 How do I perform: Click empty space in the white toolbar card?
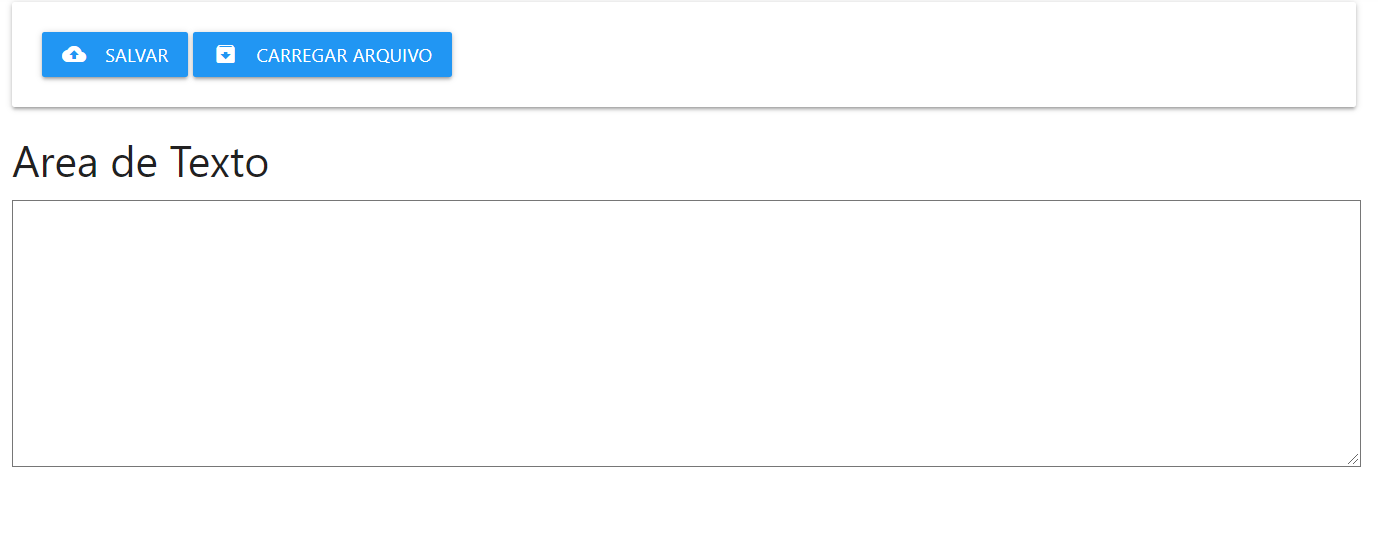[x=900, y=55]
